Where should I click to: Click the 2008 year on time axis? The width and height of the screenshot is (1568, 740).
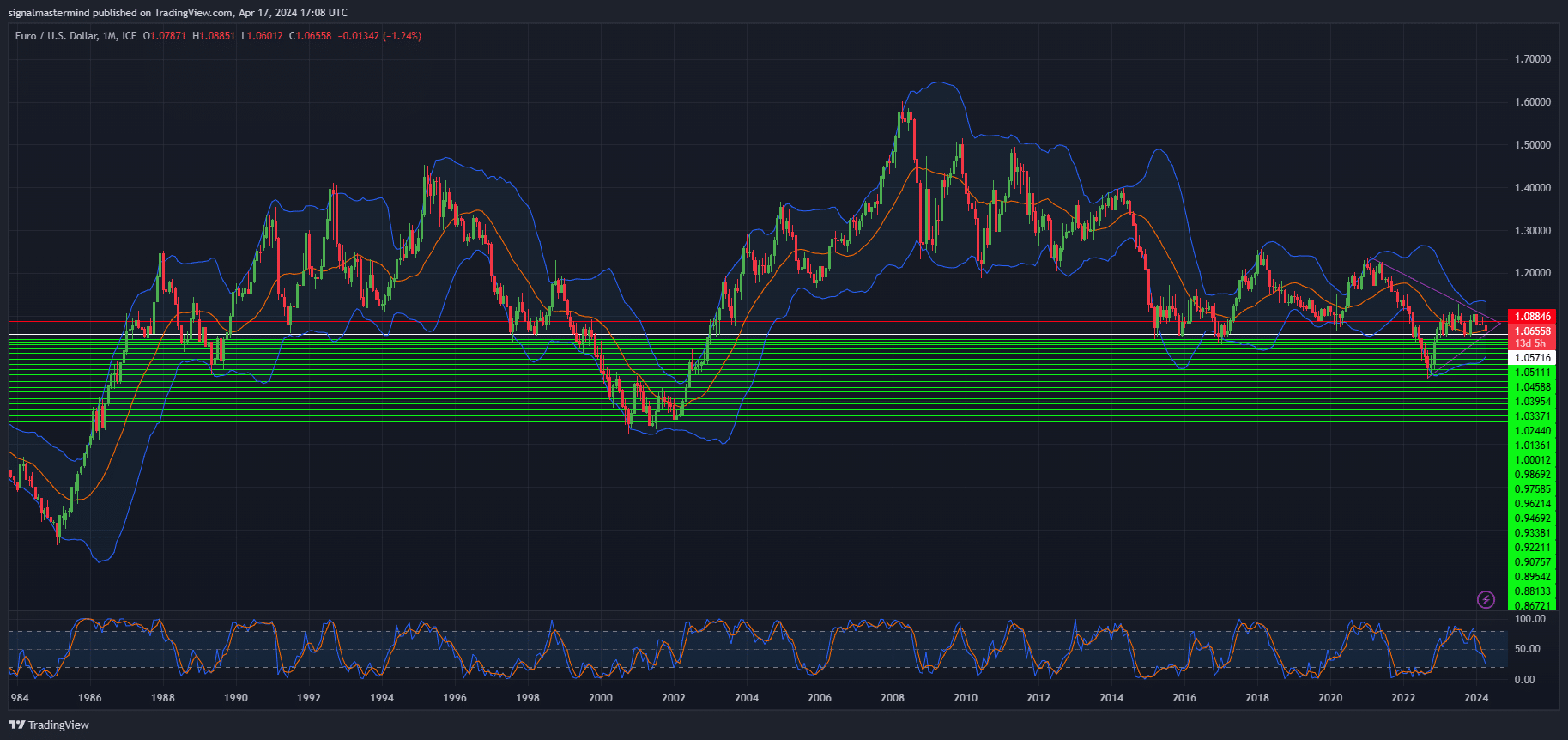click(893, 698)
